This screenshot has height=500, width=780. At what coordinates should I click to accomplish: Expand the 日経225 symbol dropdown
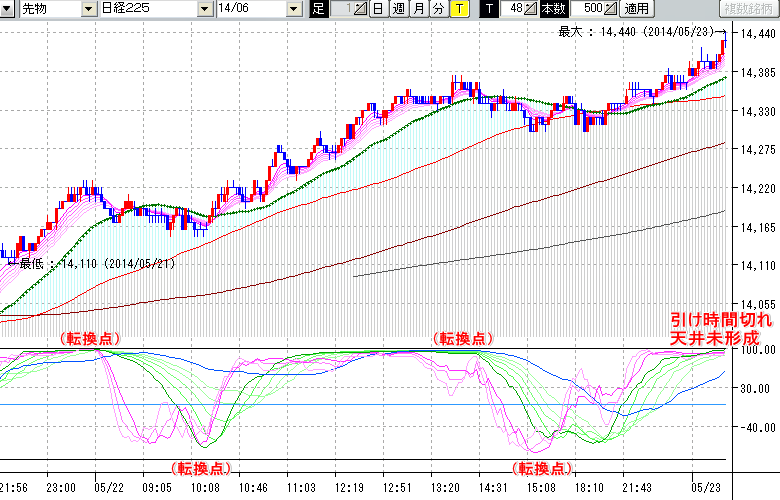[206, 9]
